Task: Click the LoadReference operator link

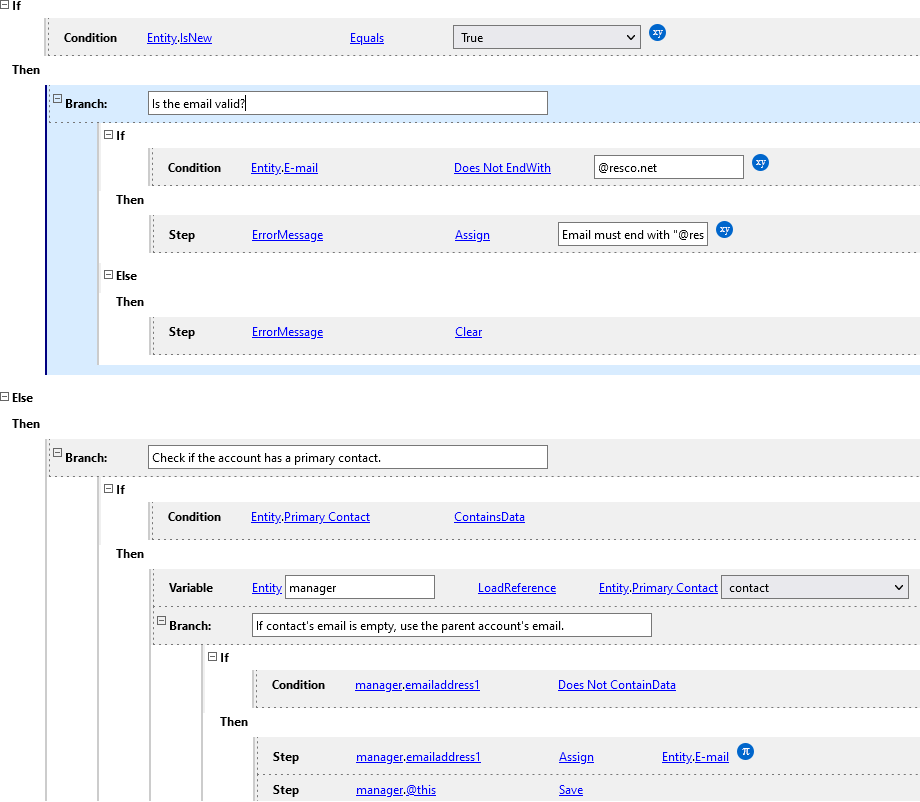Action: pyautogui.click(x=516, y=588)
